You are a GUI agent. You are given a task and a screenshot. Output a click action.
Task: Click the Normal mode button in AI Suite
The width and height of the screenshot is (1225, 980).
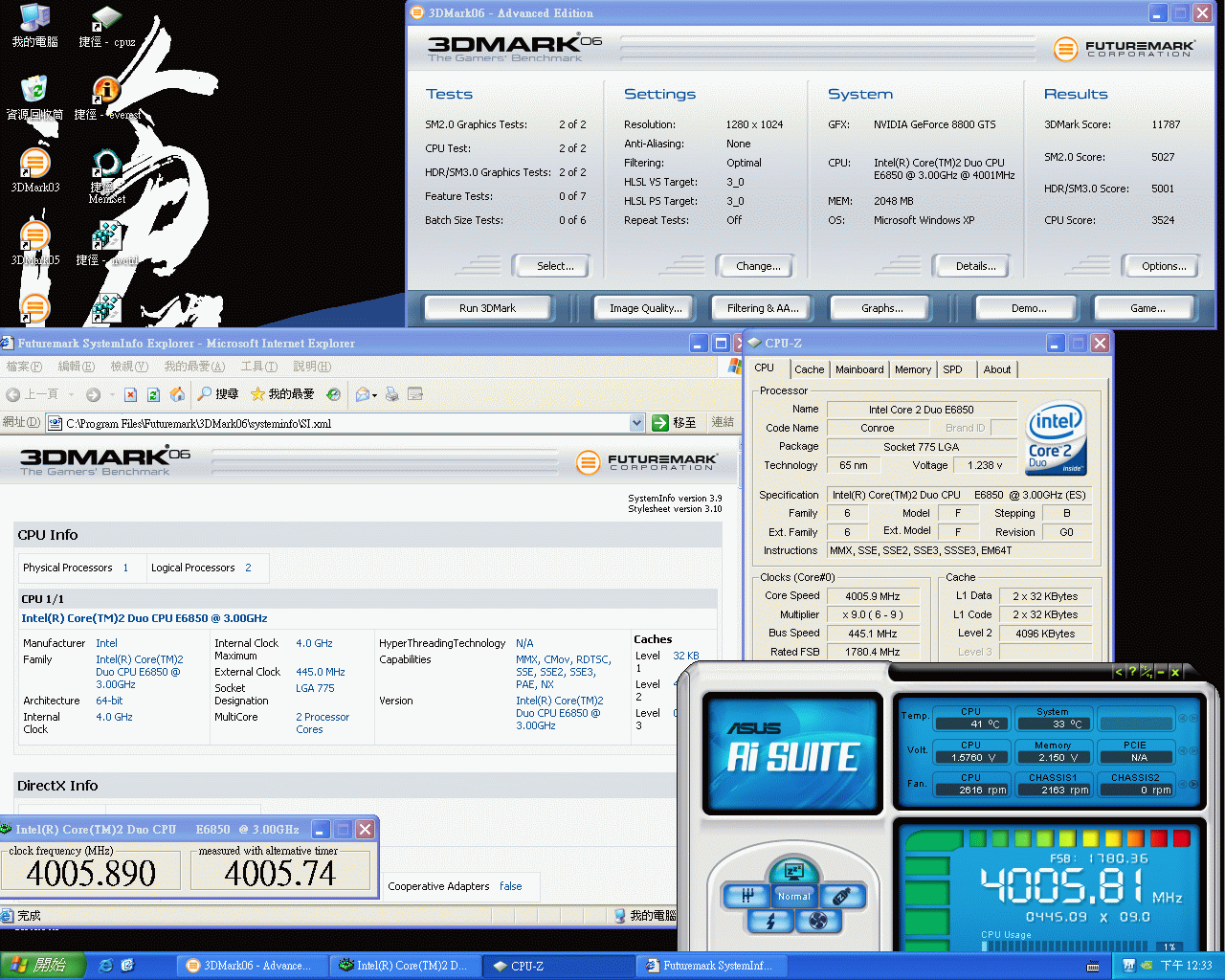[x=793, y=896]
